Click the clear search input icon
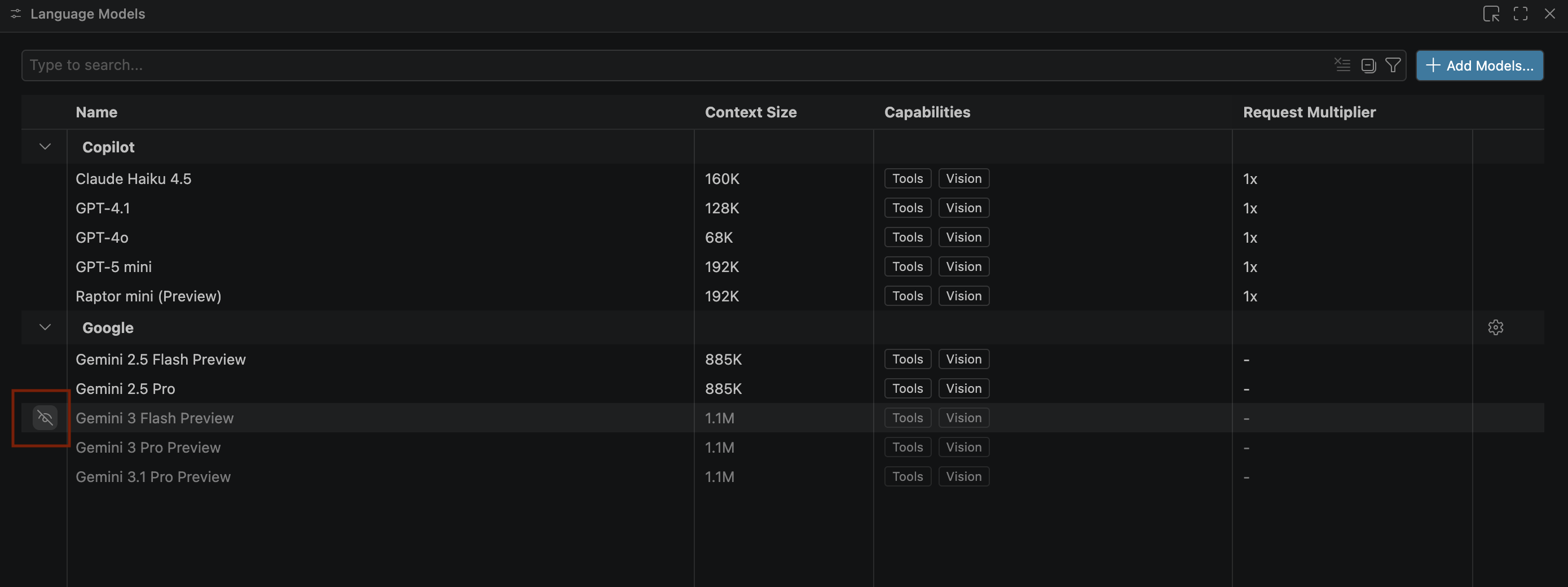 coord(1342,65)
